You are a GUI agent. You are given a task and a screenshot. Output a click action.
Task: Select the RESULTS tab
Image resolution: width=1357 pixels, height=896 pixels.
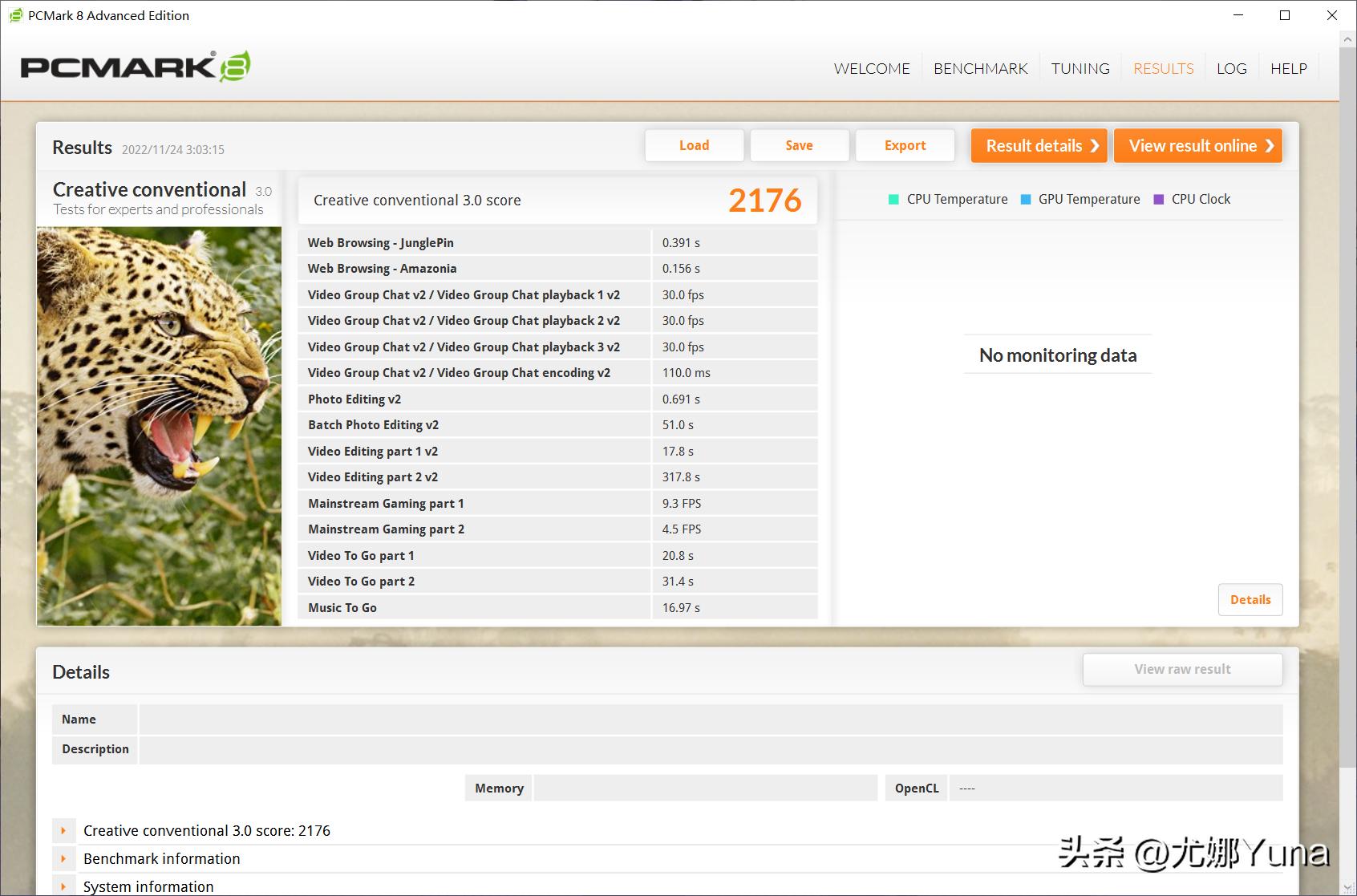(1164, 69)
